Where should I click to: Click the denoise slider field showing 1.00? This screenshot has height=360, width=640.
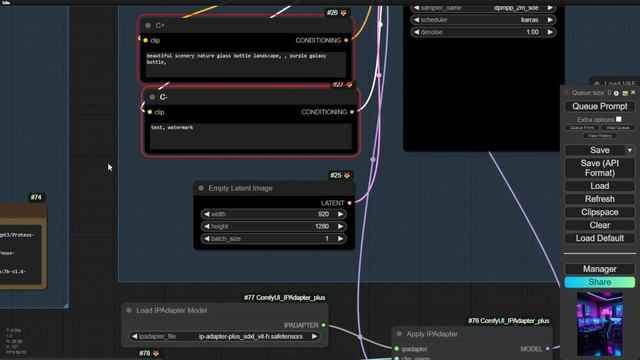(483, 32)
